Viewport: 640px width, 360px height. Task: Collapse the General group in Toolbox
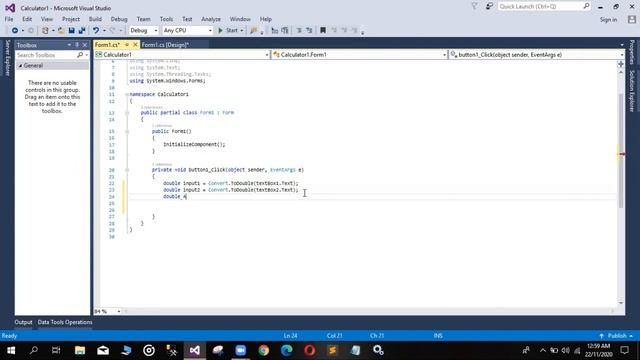pyautogui.click(x=20, y=66)
